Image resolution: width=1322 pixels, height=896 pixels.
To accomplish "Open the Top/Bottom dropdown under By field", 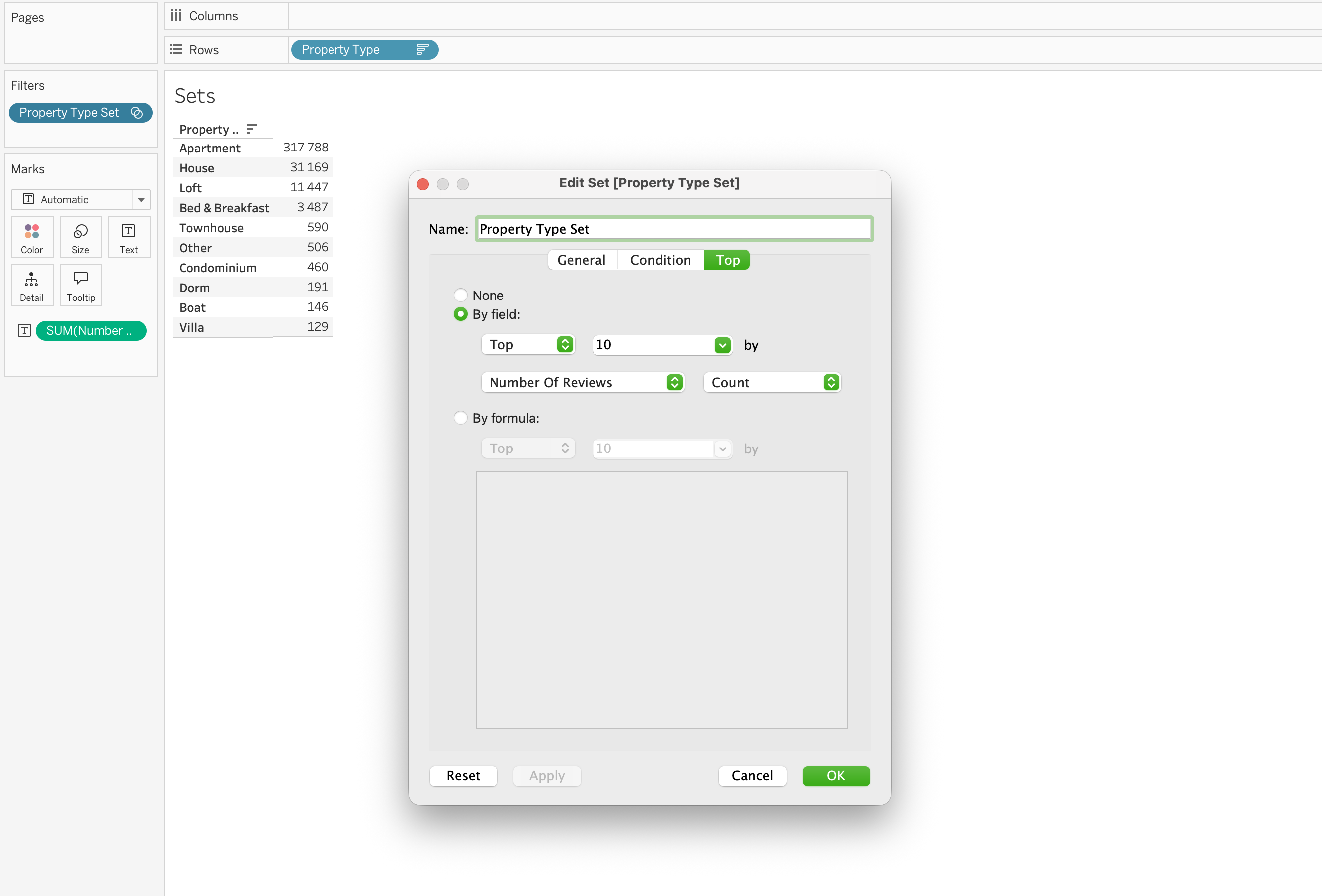I will tap(528, 344).
